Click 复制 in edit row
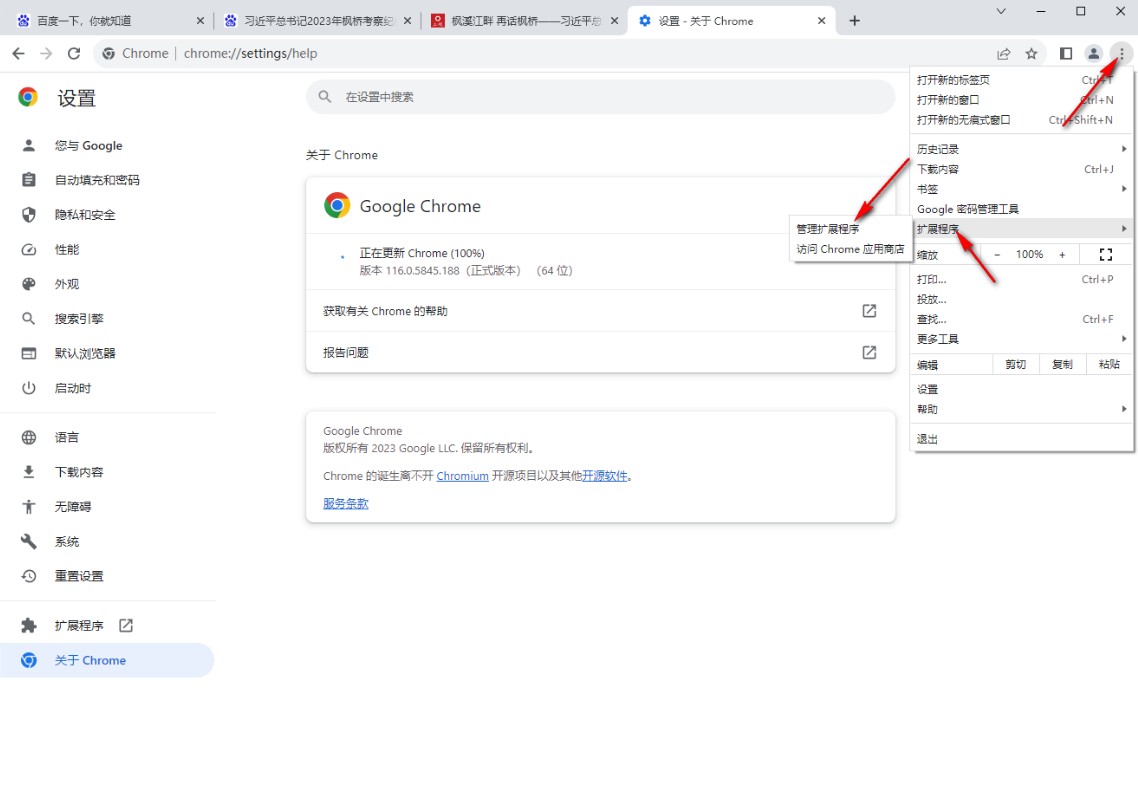The image size is (1138, 786). (x=1063, y=364)
